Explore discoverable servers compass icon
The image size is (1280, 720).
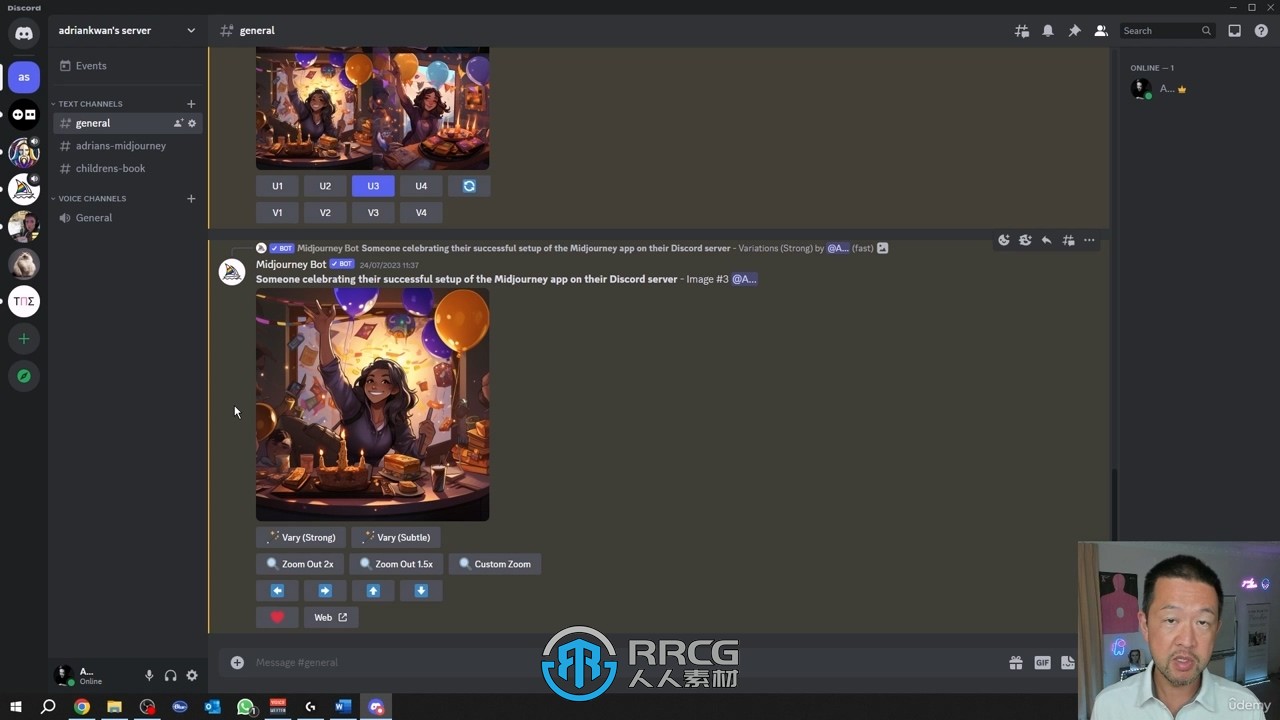(x=24, y=376)
